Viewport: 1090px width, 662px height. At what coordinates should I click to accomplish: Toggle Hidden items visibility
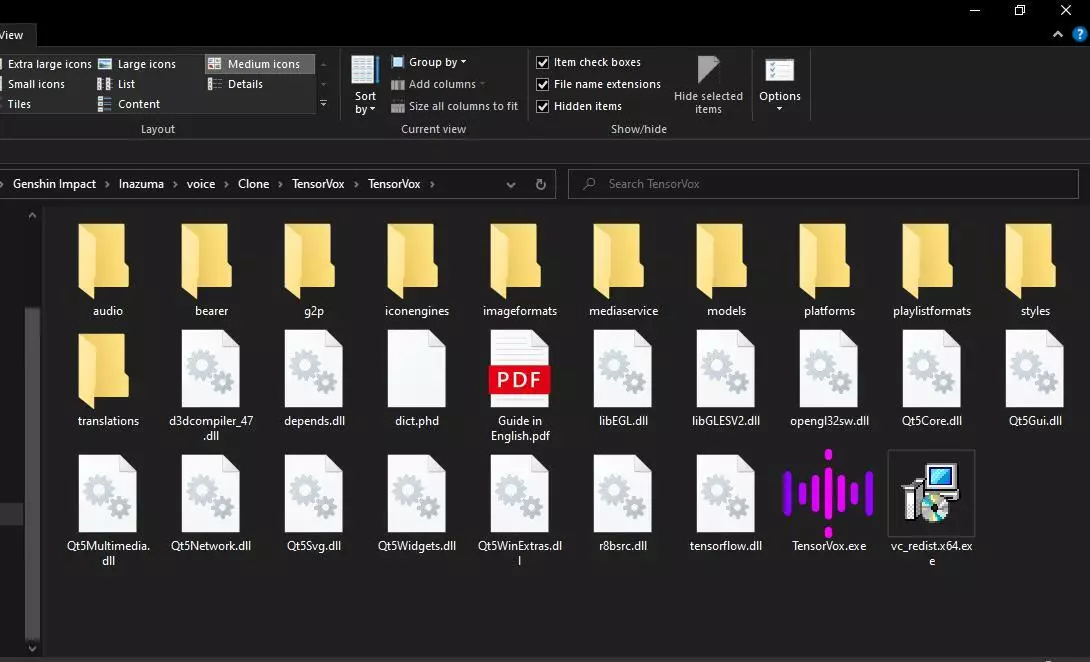click(x=542, y=106)
